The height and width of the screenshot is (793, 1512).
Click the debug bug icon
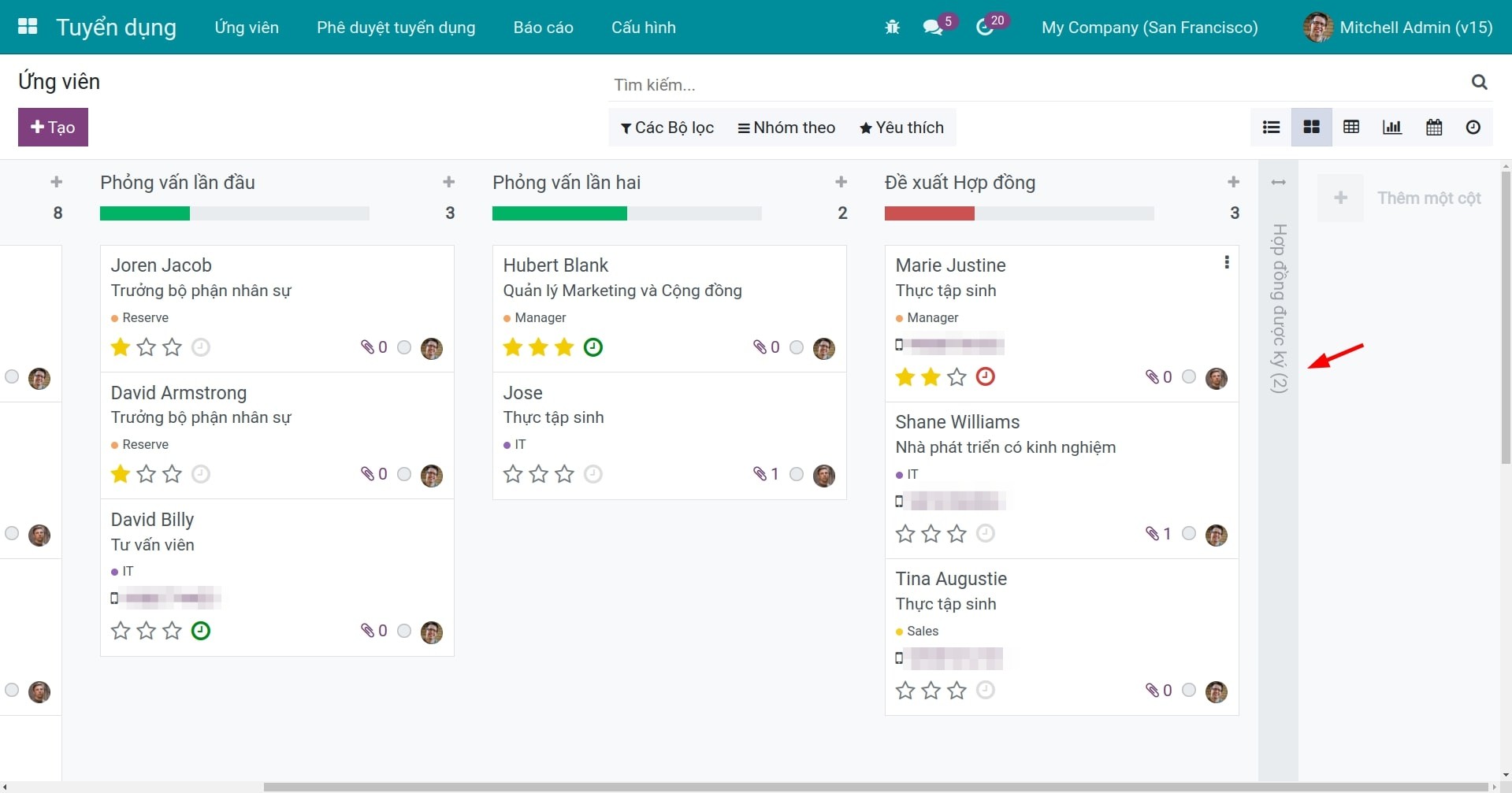891,26
